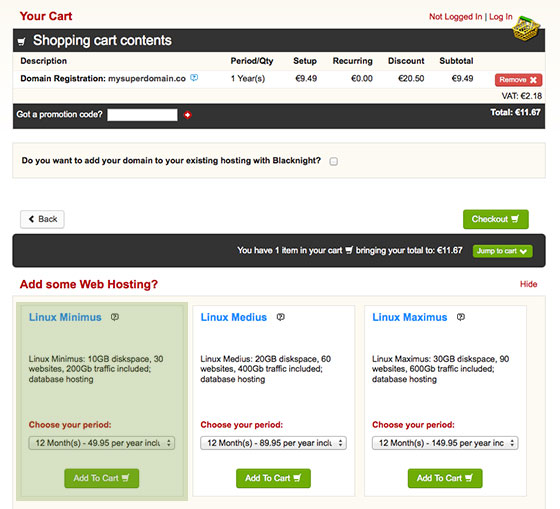Click cart icon in Shopping cart contents header
Screen dimensions: 560x509
tap(21, 41)
